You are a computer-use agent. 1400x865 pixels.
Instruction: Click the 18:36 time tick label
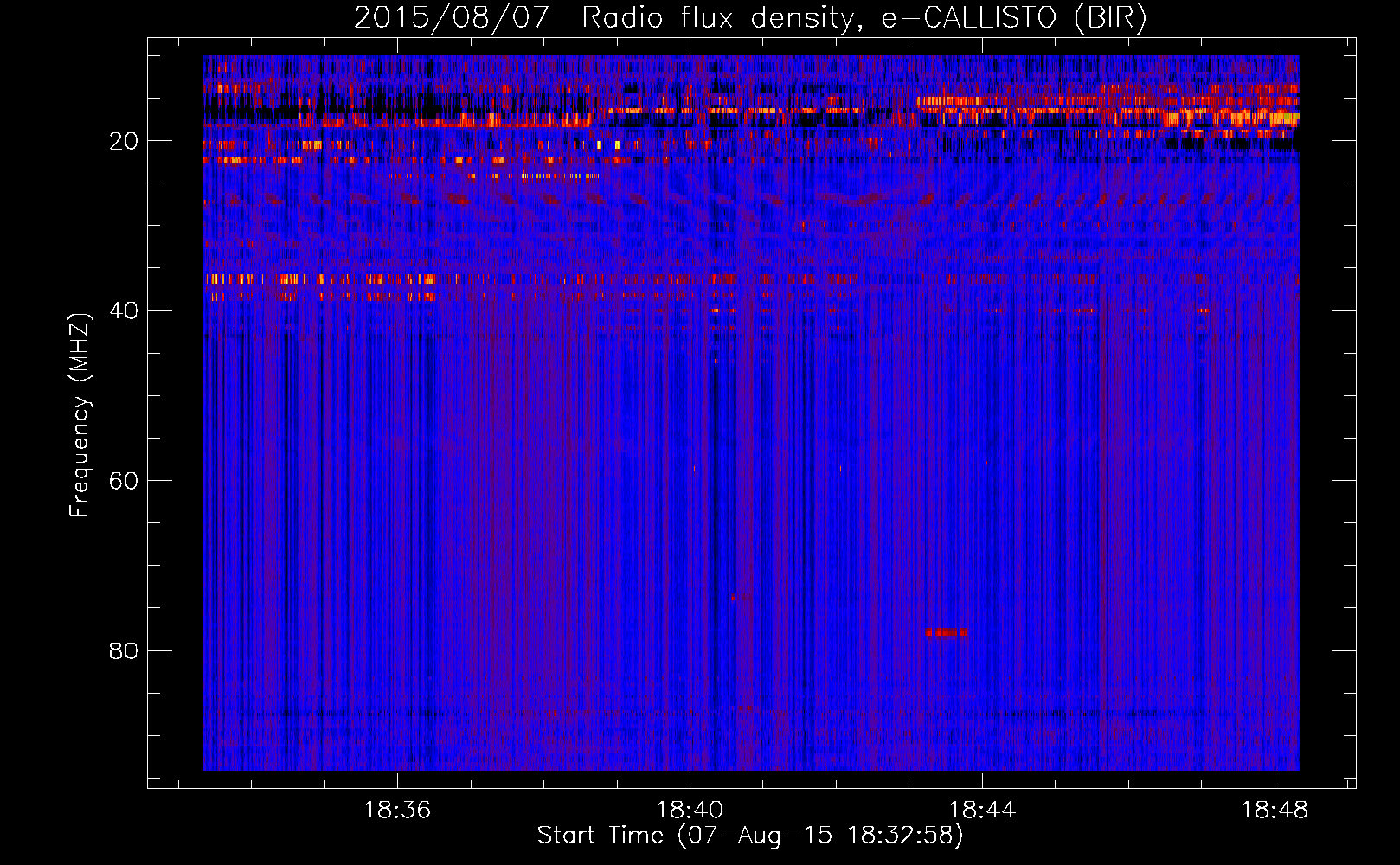pos(397,810)
